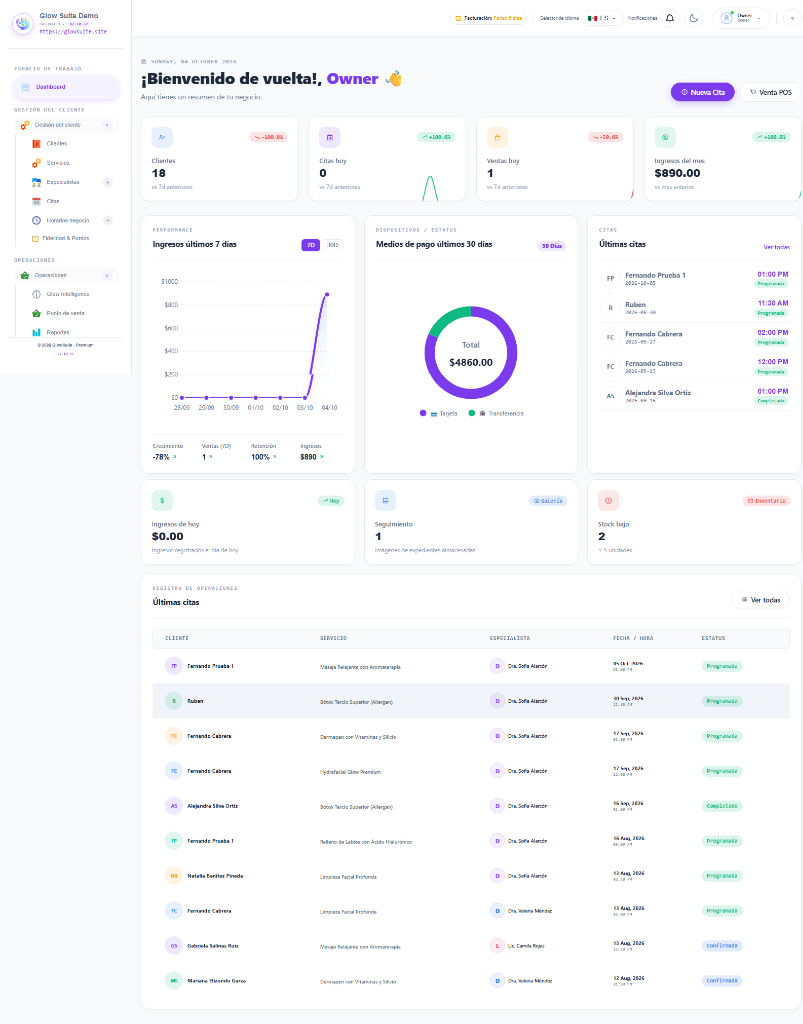
Task: Open Ruben appointment in Últimas citas card
Action: click(694, 308)
